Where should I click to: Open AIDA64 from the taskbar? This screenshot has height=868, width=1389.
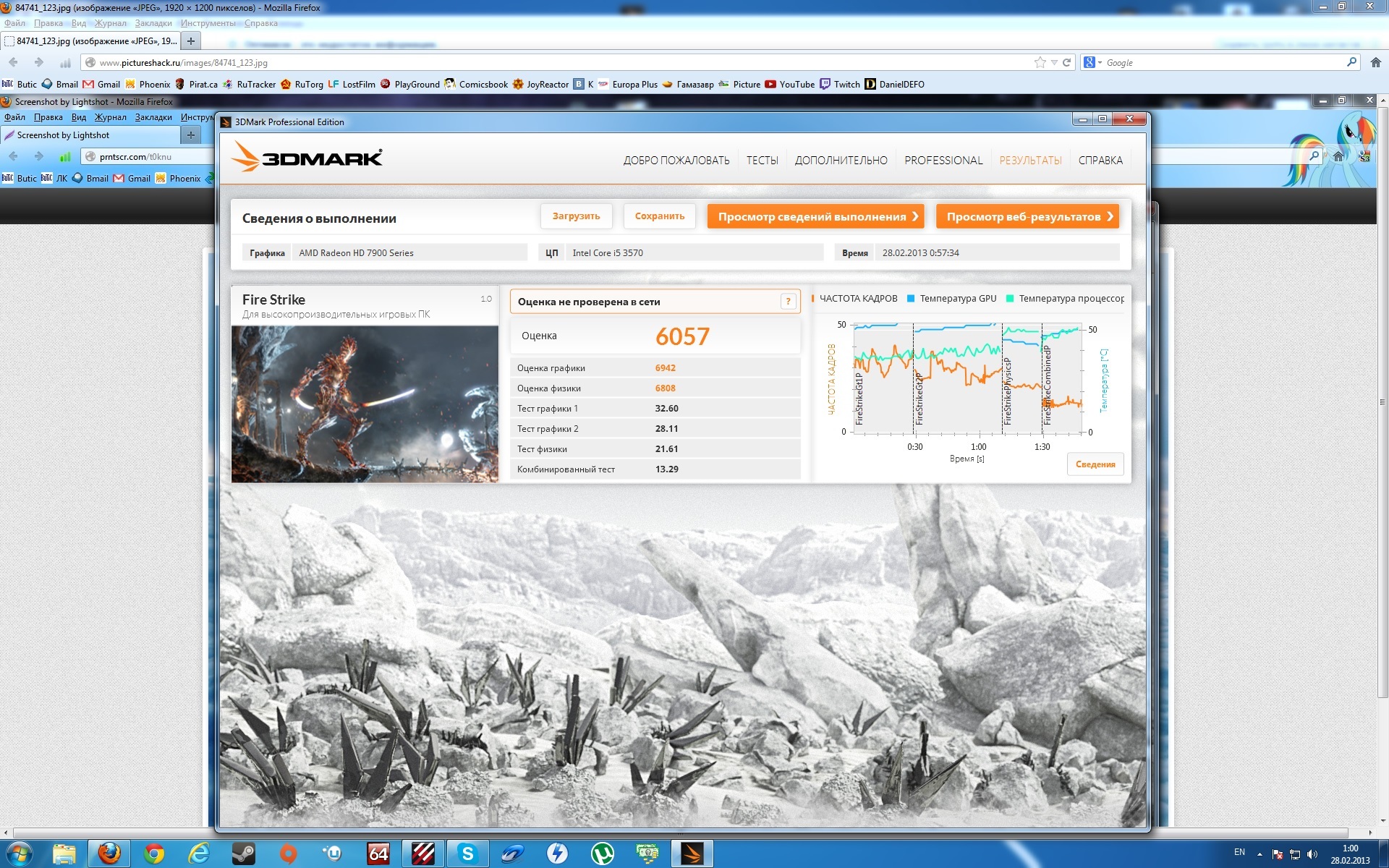[378, 854]
